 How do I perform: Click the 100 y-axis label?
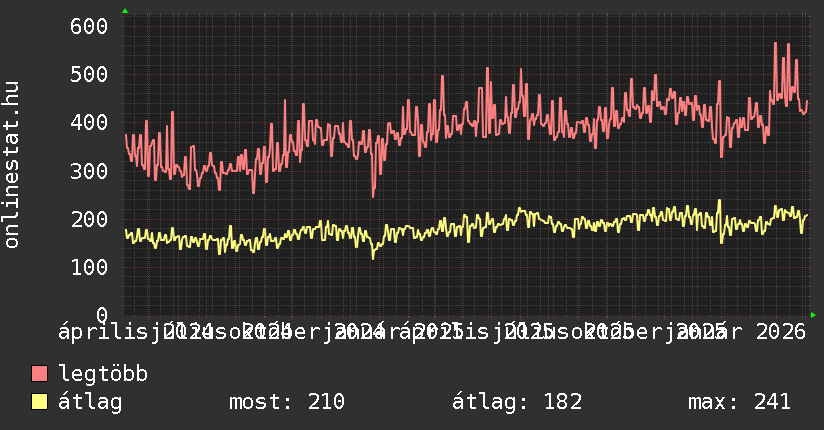click(x=88, y=267)
